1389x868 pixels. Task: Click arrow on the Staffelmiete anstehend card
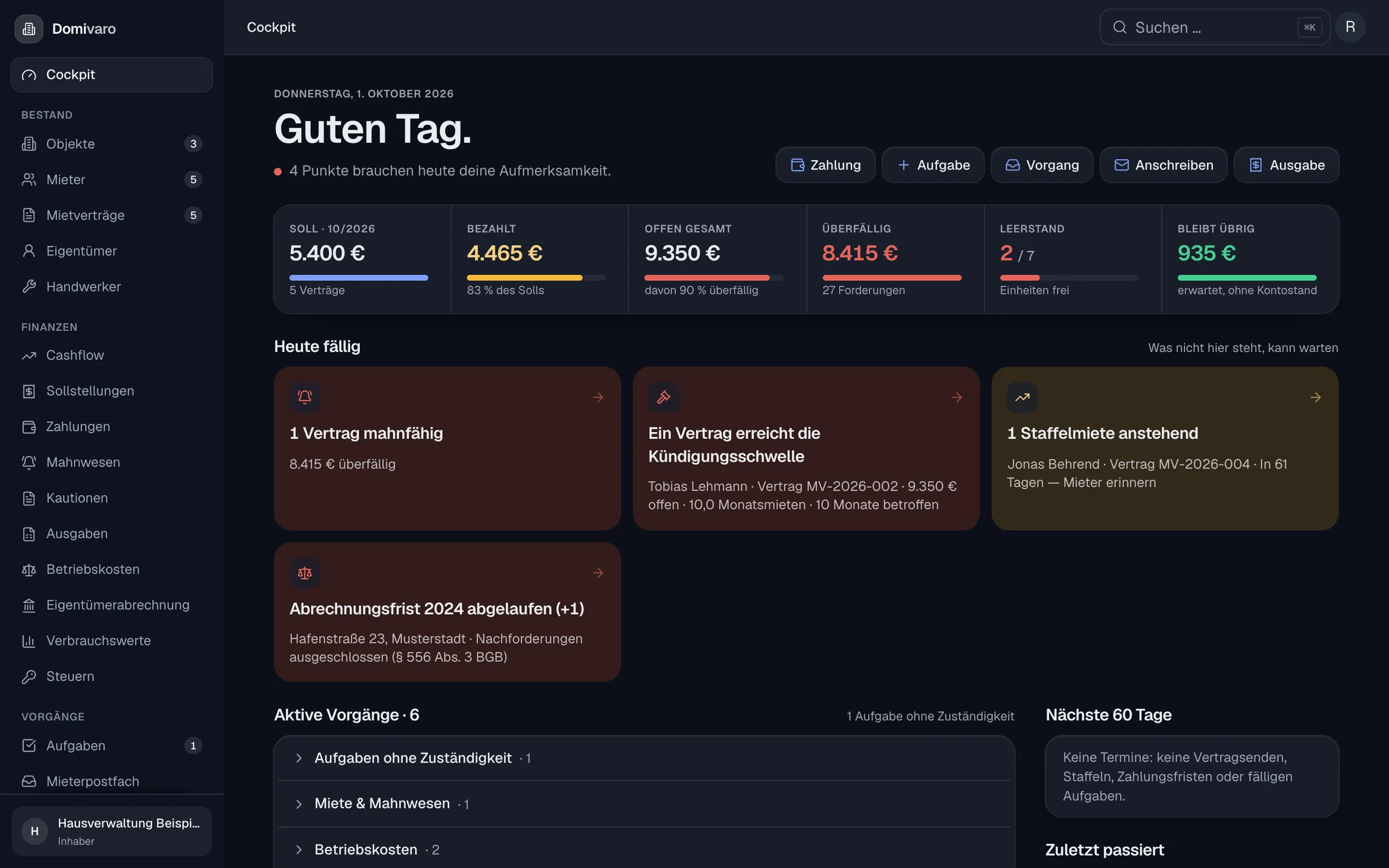coord(1315,397)
